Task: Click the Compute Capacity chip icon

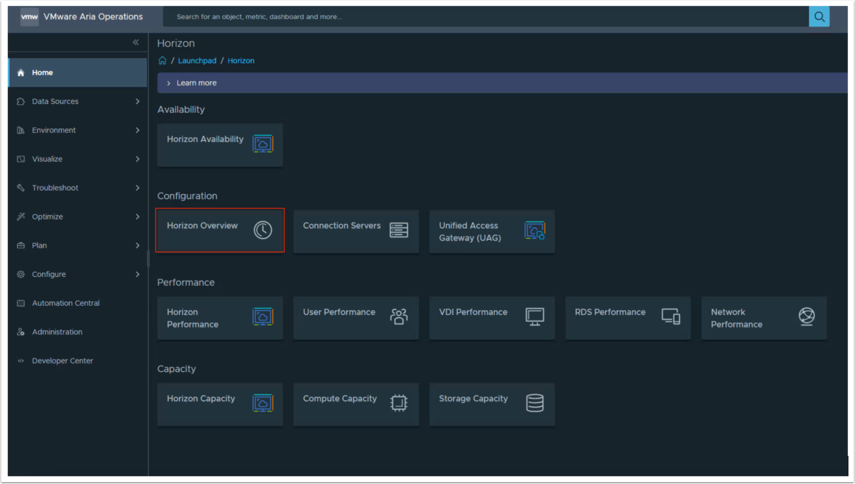Action: [398, 403]
